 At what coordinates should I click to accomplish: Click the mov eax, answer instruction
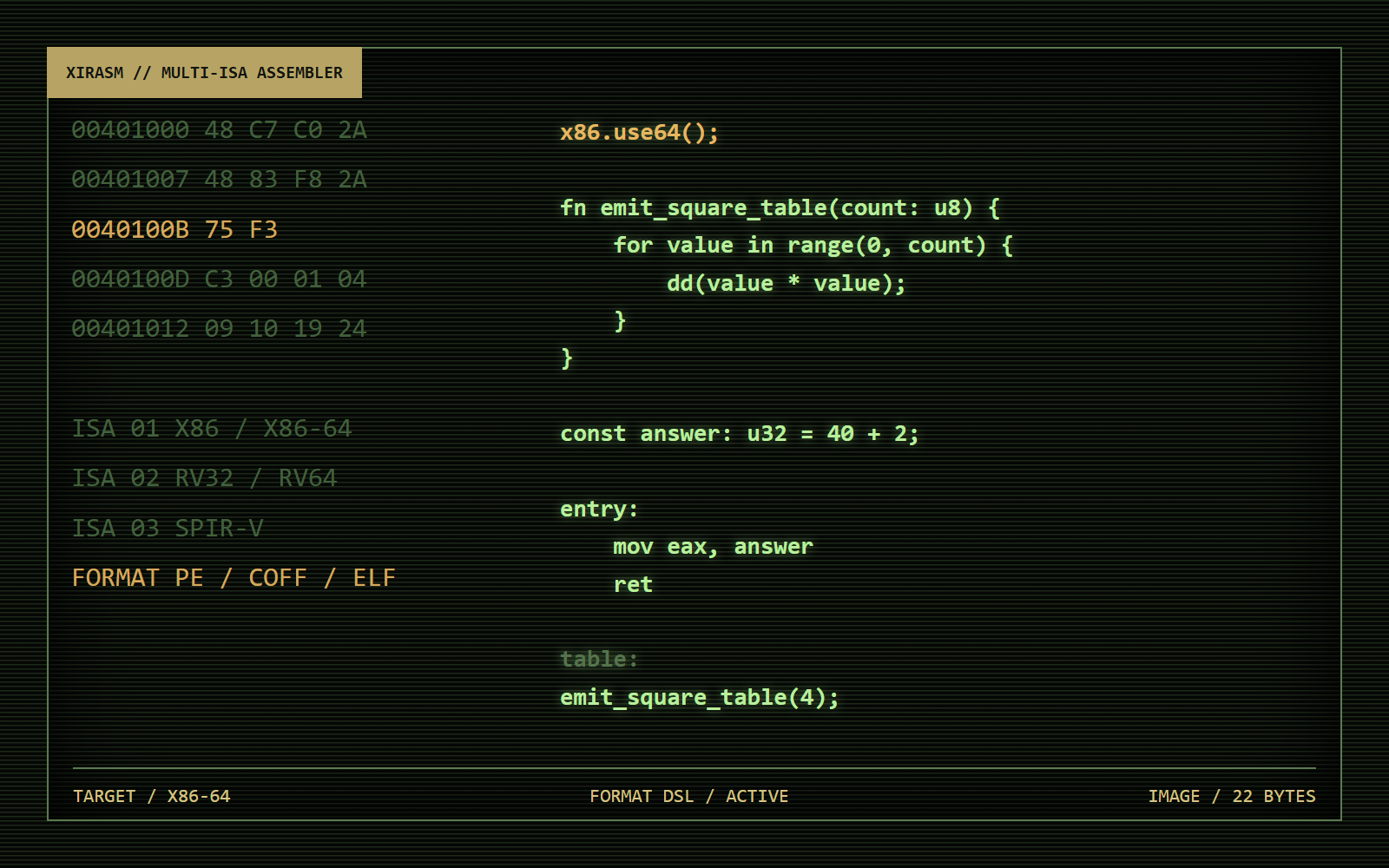point(714,547)
